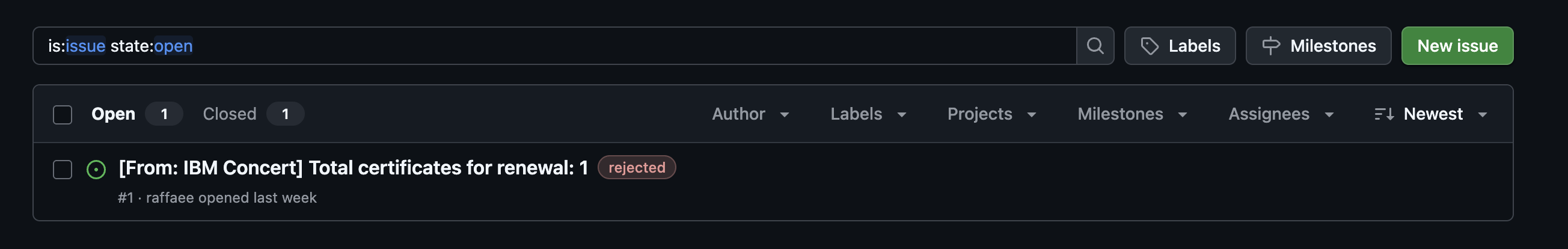Click the tag icon on Labels button
This screenshot has height=249, width=1568.
[x=1148, y=46]
